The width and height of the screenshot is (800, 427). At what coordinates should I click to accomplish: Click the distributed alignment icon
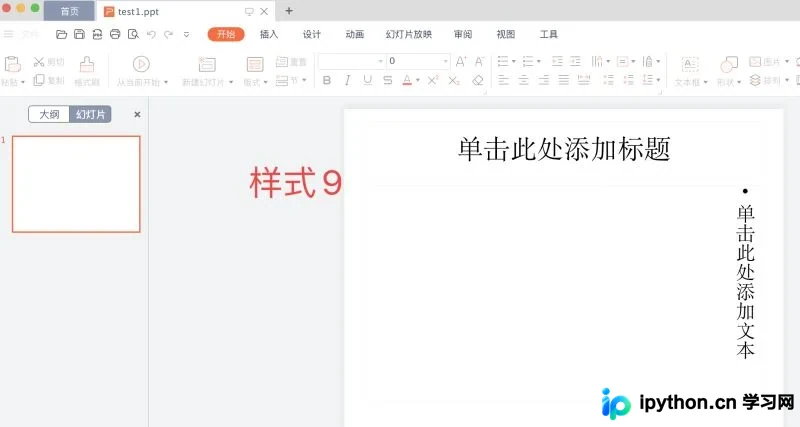[584, 80]
